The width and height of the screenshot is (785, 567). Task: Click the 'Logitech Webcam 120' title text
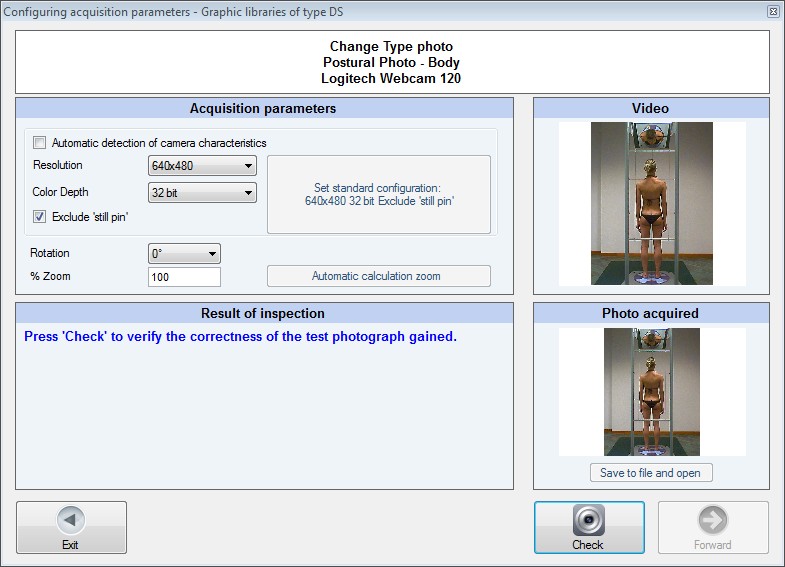[391, 79]
